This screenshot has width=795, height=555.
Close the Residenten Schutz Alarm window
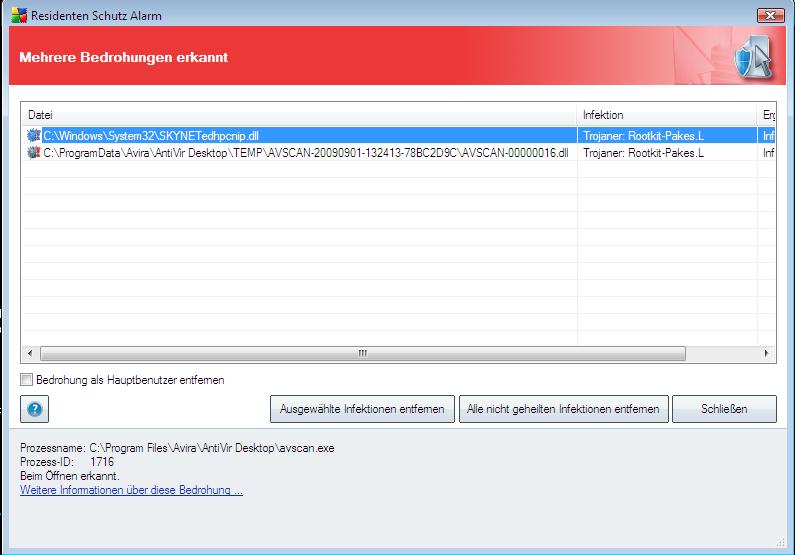pyautogui.click(x=770, y=15)
